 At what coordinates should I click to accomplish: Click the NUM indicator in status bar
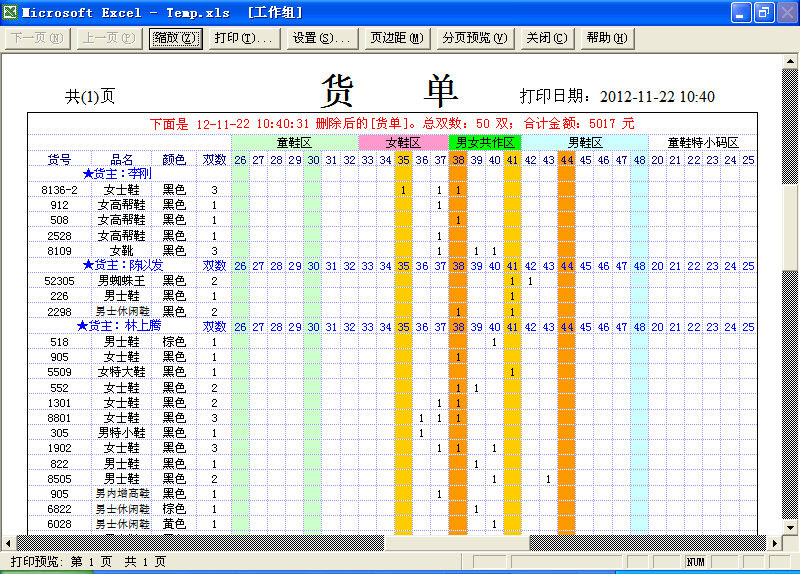(695, 562)
